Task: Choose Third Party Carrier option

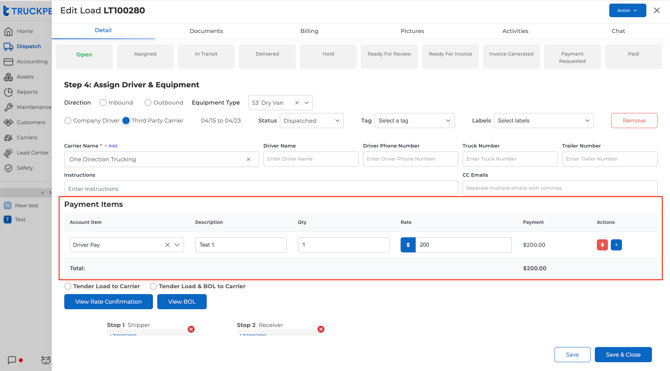Action: pyautogui.click(x=126, y=121)
